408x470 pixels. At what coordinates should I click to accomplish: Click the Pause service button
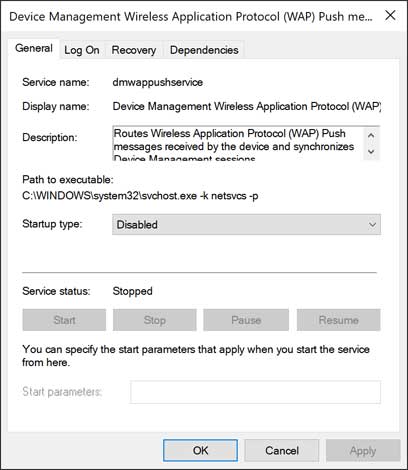246,320
